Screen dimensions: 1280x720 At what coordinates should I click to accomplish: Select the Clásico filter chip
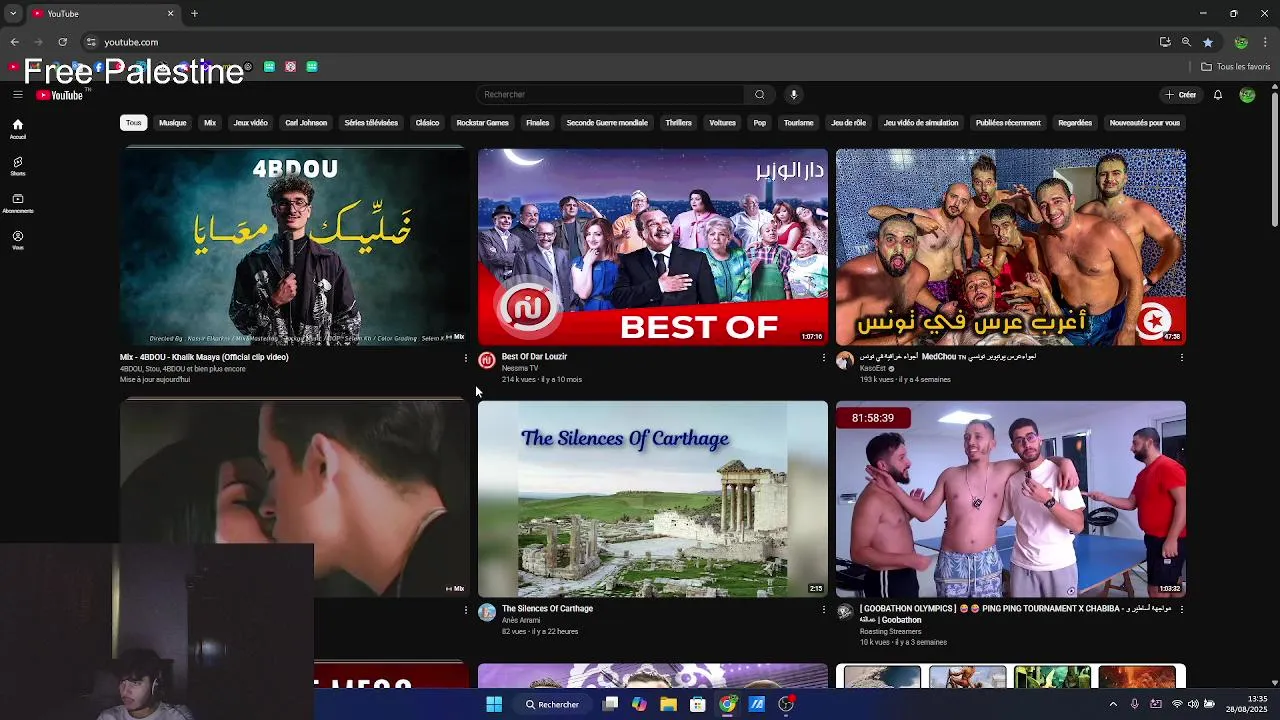pyautogui.click(x=427, y=123)
